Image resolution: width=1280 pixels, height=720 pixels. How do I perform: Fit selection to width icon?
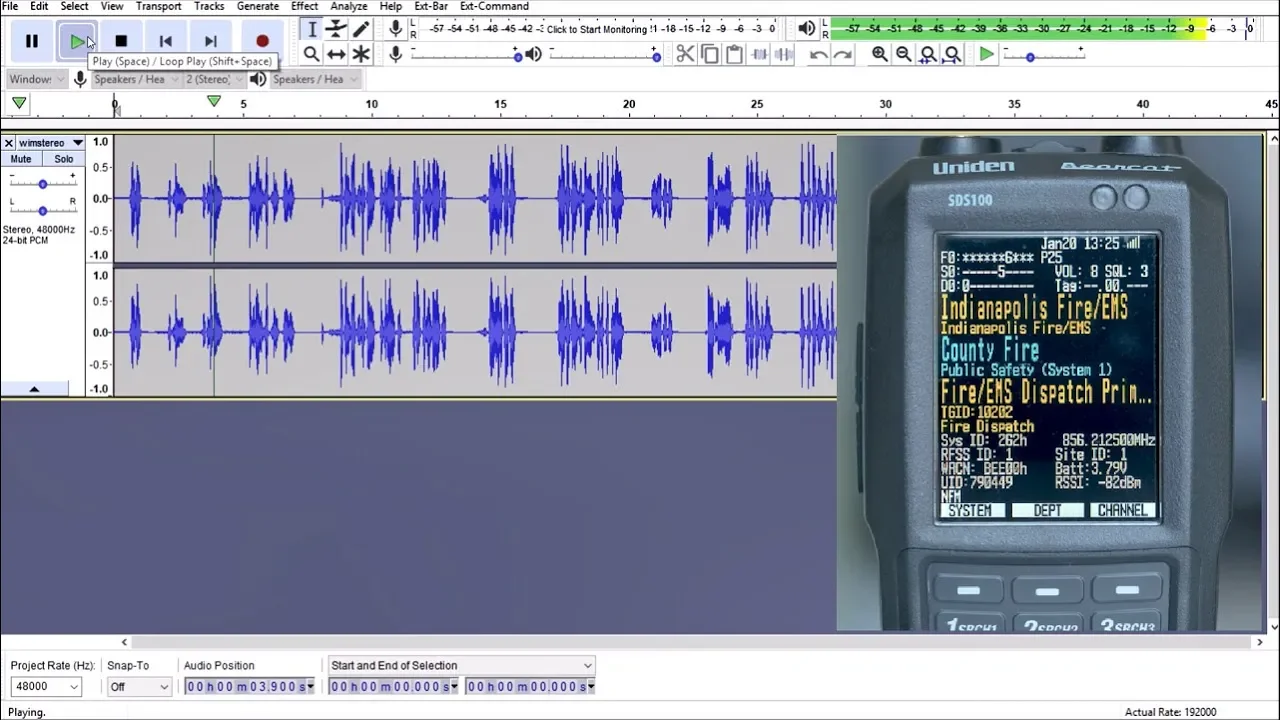[928, 54]
